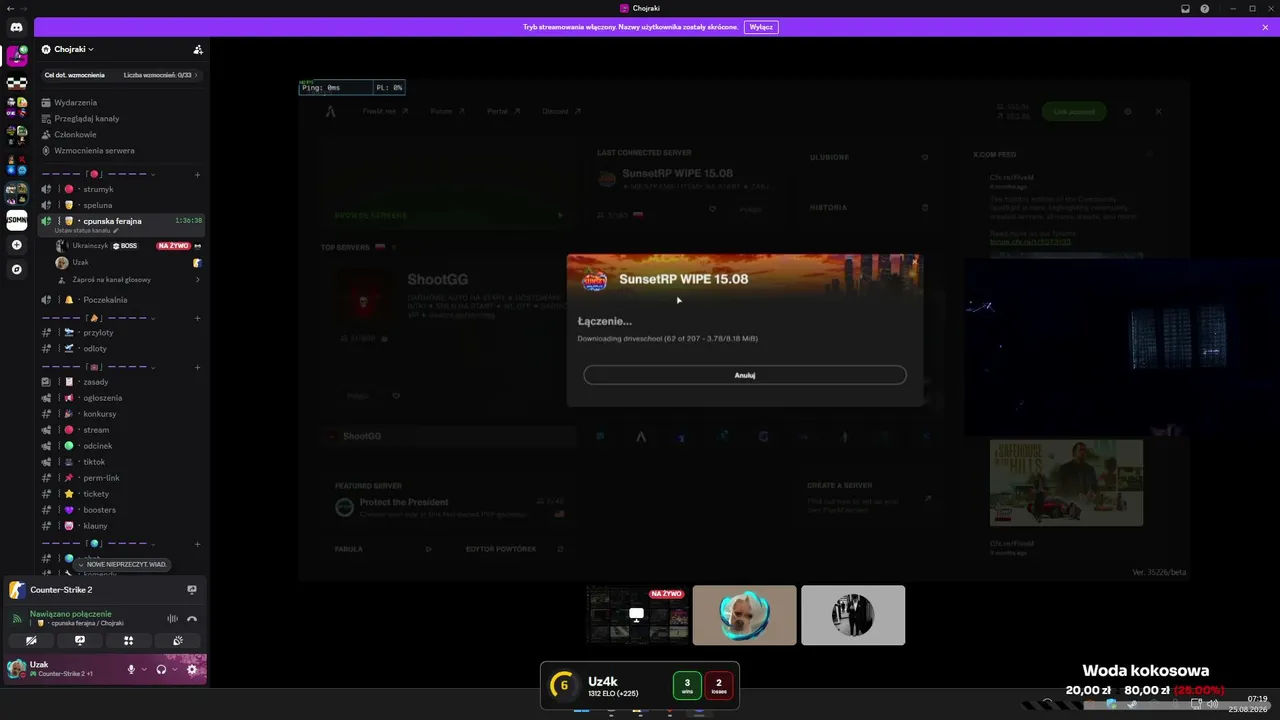Collapse the category above the strumyk channel

click(98, 174)
